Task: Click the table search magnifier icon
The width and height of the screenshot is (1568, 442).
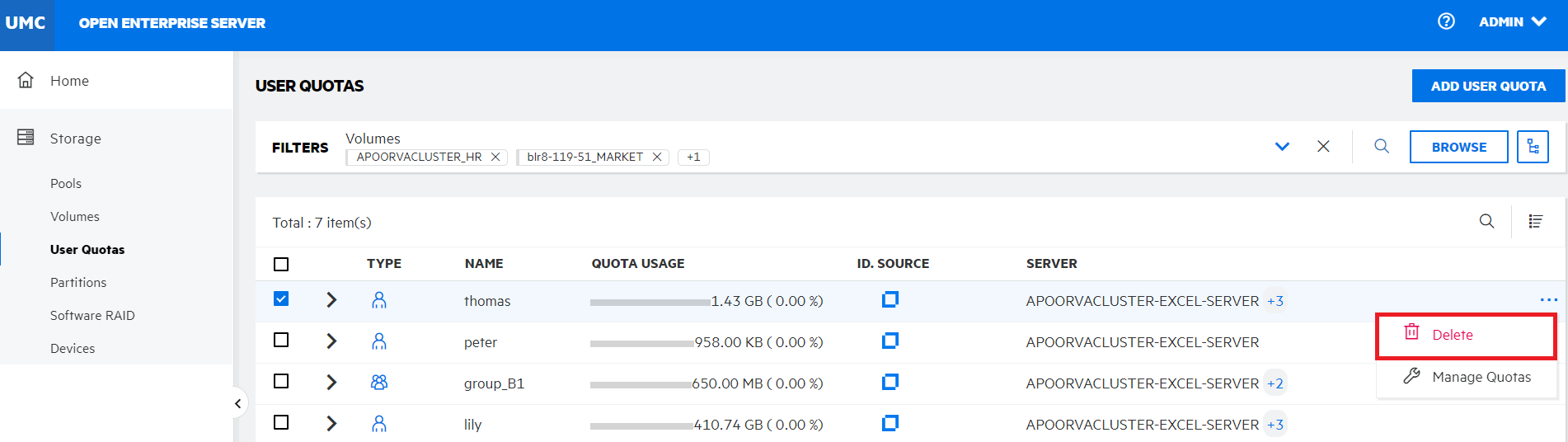Action: (x=1486, y=221)
